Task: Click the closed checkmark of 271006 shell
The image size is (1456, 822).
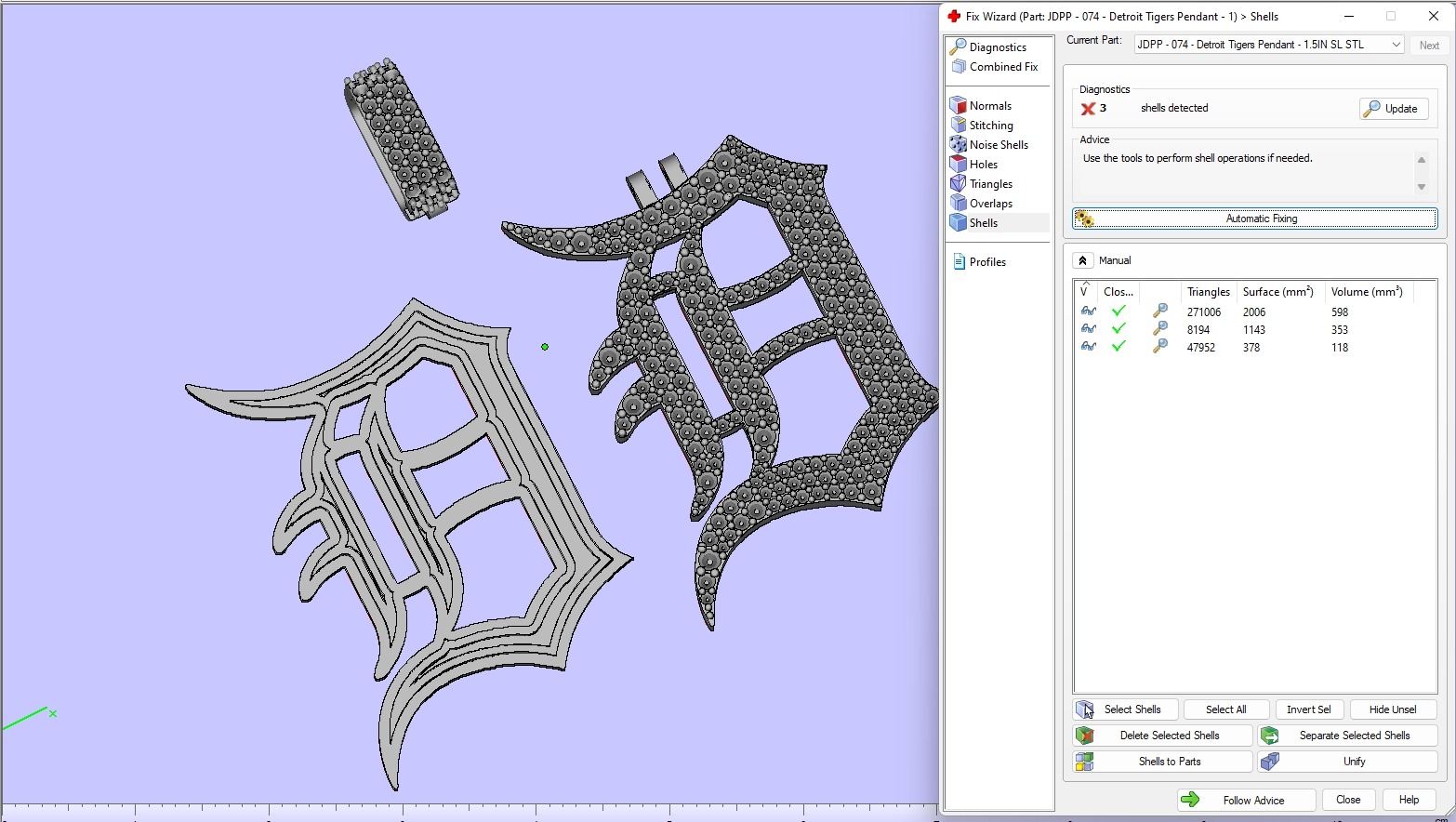Action: tap(1118, 312)
